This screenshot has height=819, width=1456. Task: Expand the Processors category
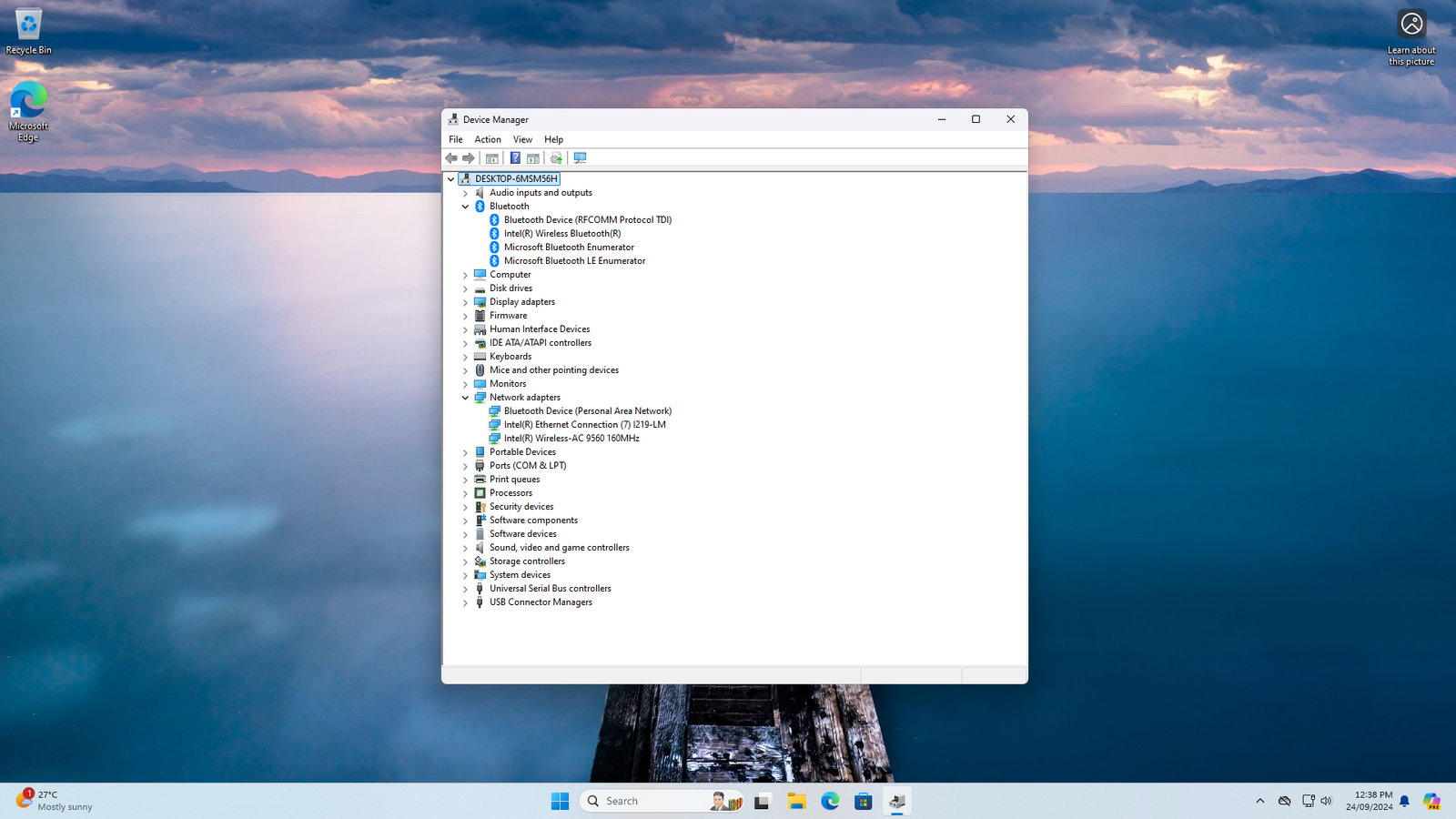pyautogui.click(x=465, y=493)
